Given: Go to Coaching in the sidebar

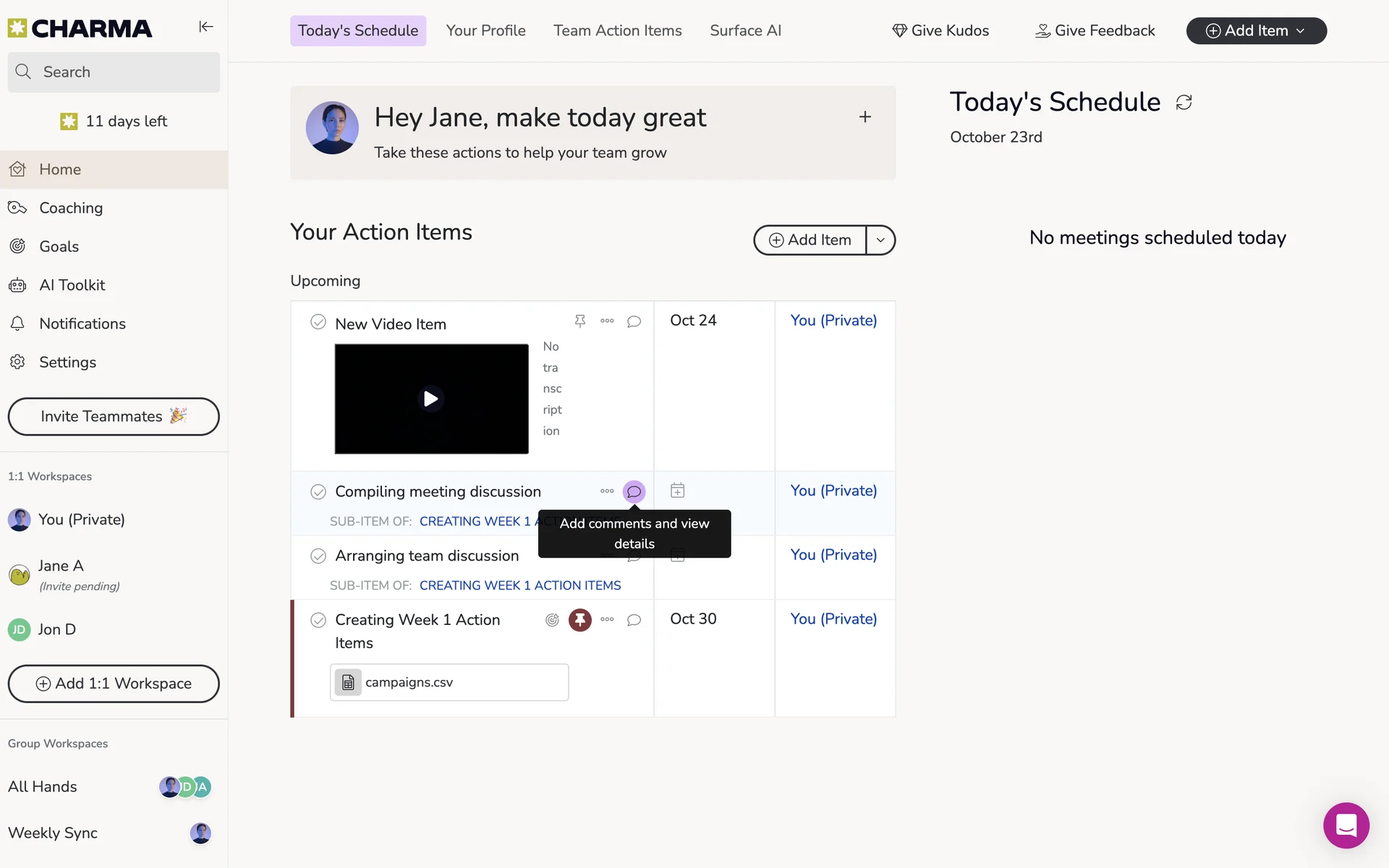Looking at the screenshot, I should coord(71,208).
